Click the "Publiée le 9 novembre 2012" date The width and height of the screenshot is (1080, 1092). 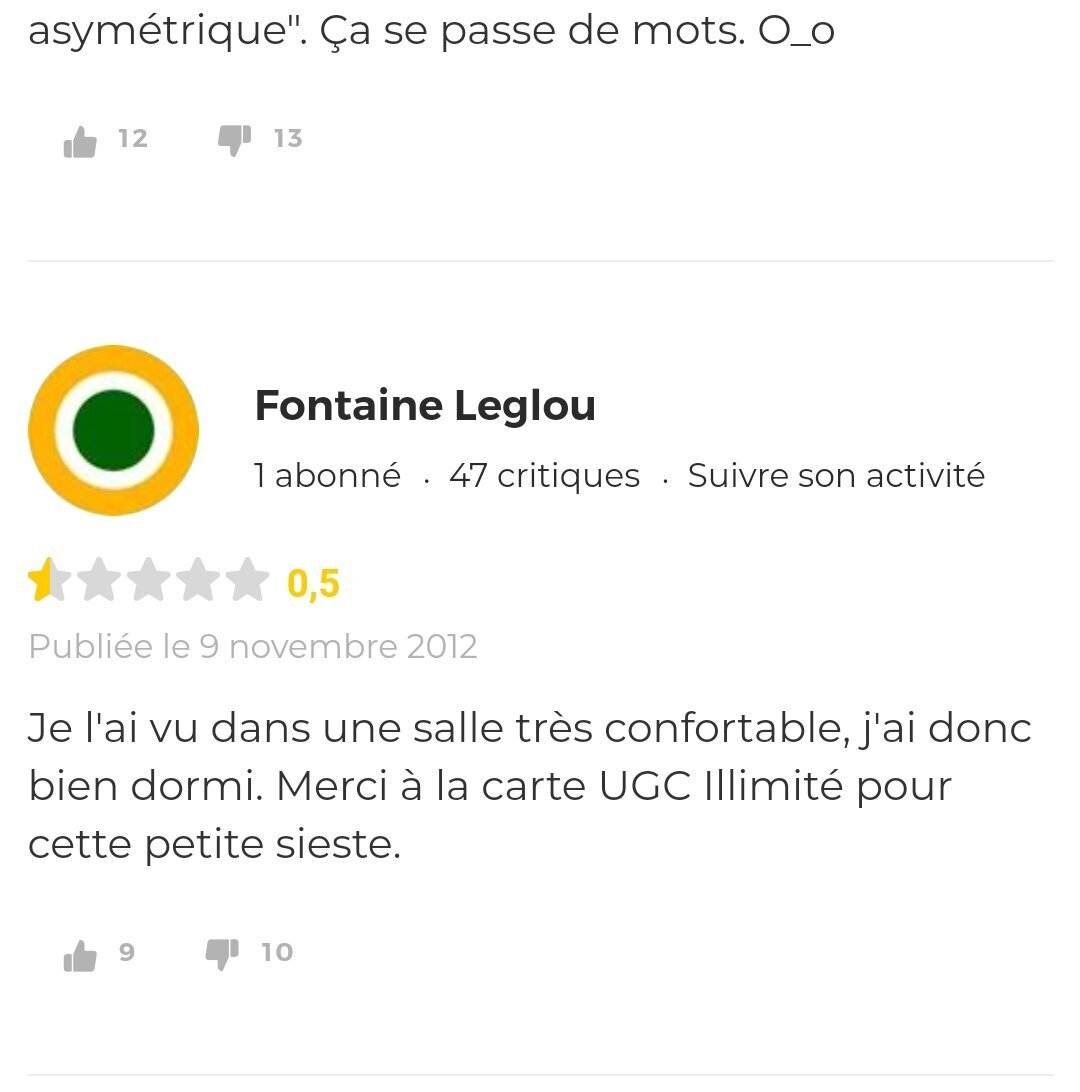tap(253, 646)
